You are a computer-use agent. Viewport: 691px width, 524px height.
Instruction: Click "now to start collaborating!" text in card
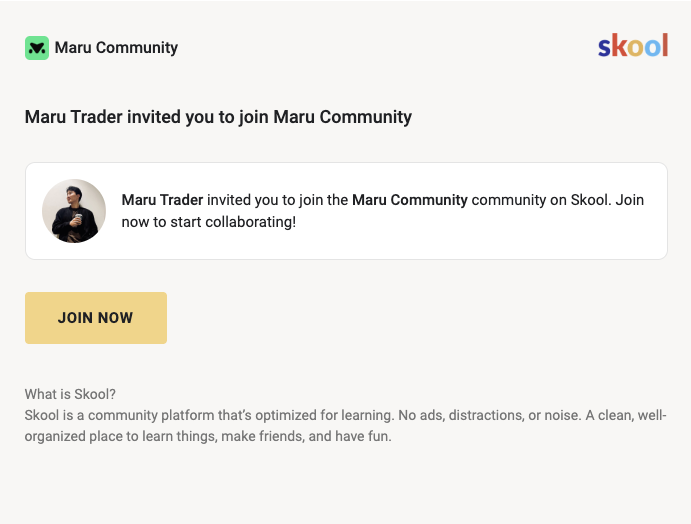(209, 221)
